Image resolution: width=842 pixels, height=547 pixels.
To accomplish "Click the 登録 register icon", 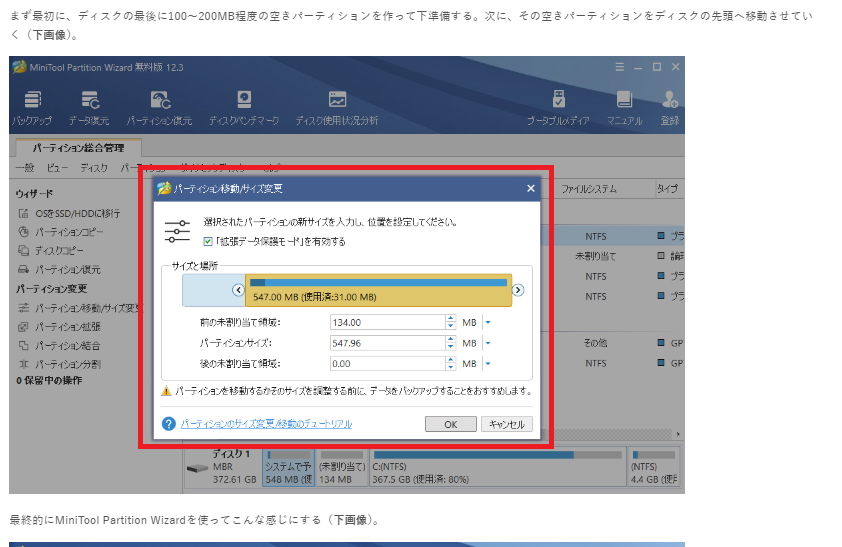I will tap(669, 100).
